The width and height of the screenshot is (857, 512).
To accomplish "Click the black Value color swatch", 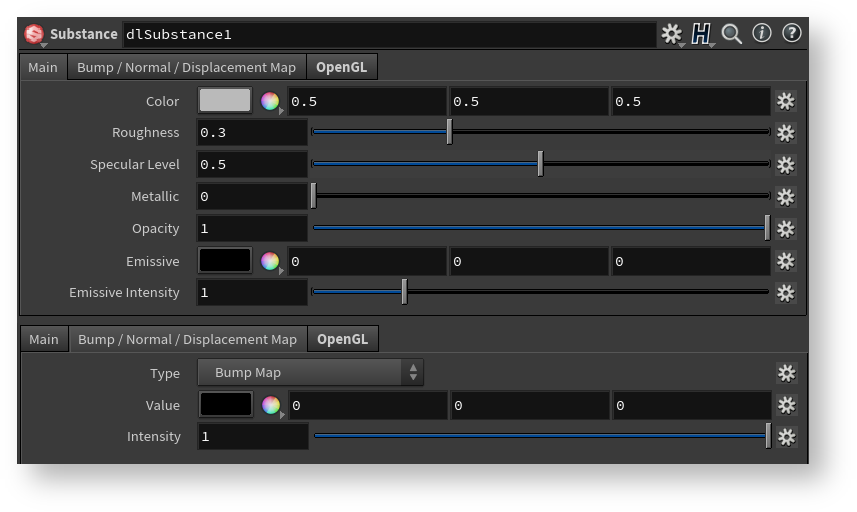I will 226,405.
